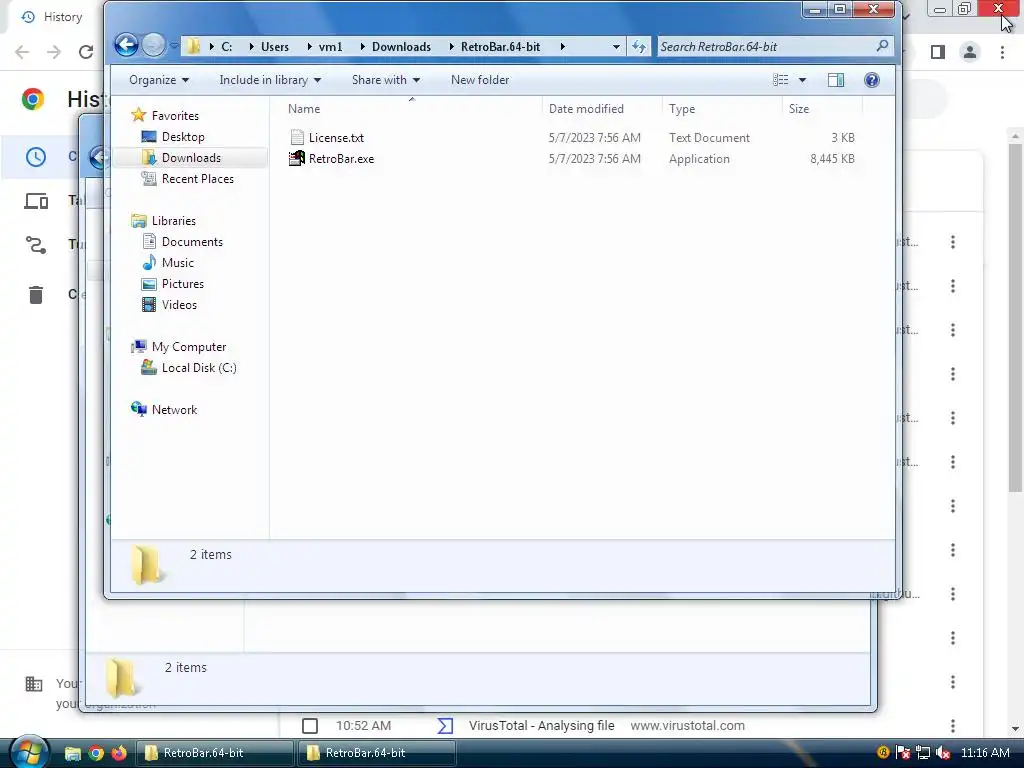The image size is (1024, 768).
Task: Open Explorer help icon
Action: (x=871, y=80)
